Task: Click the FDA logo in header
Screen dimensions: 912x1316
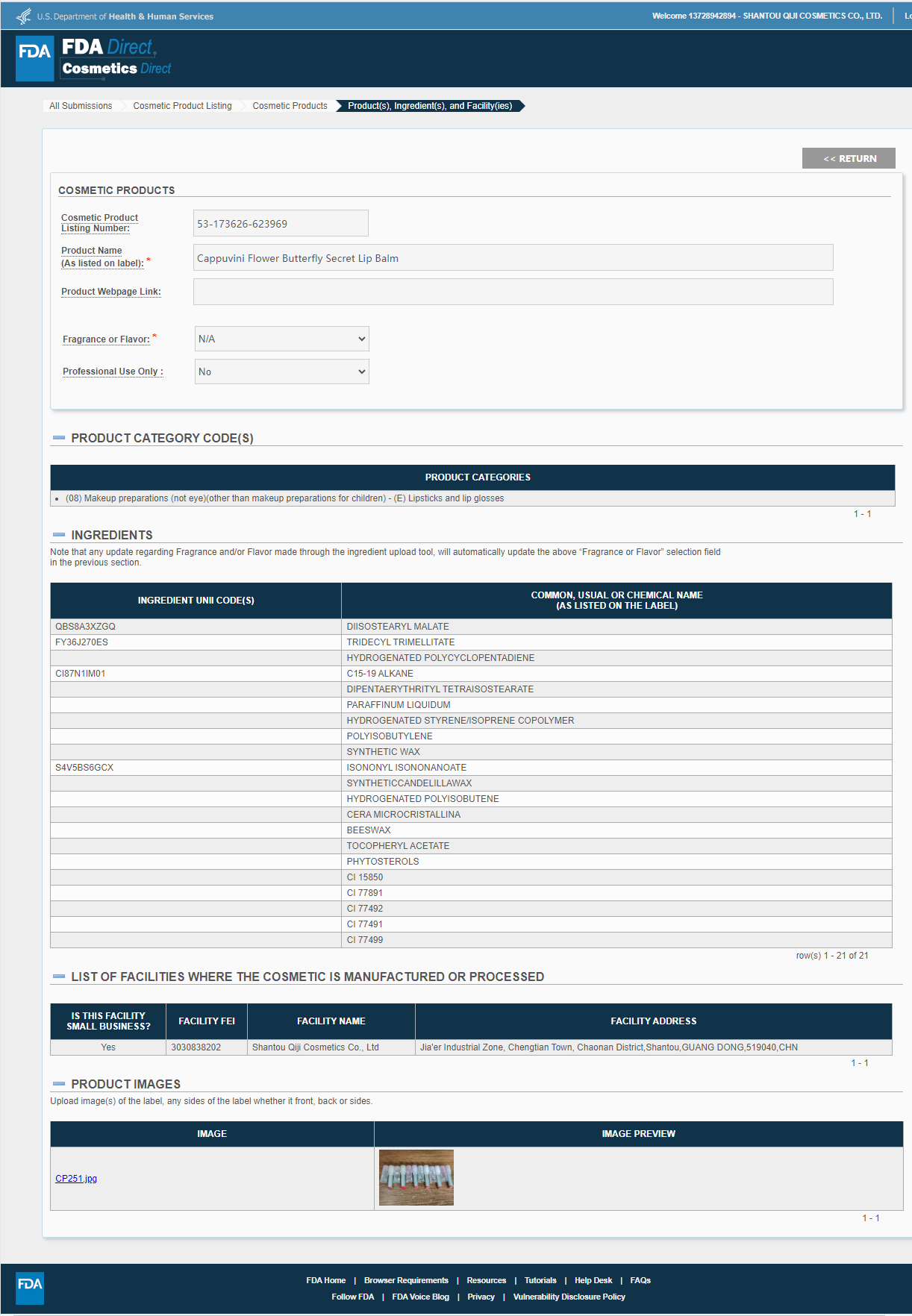Action: tap(35, 58)
